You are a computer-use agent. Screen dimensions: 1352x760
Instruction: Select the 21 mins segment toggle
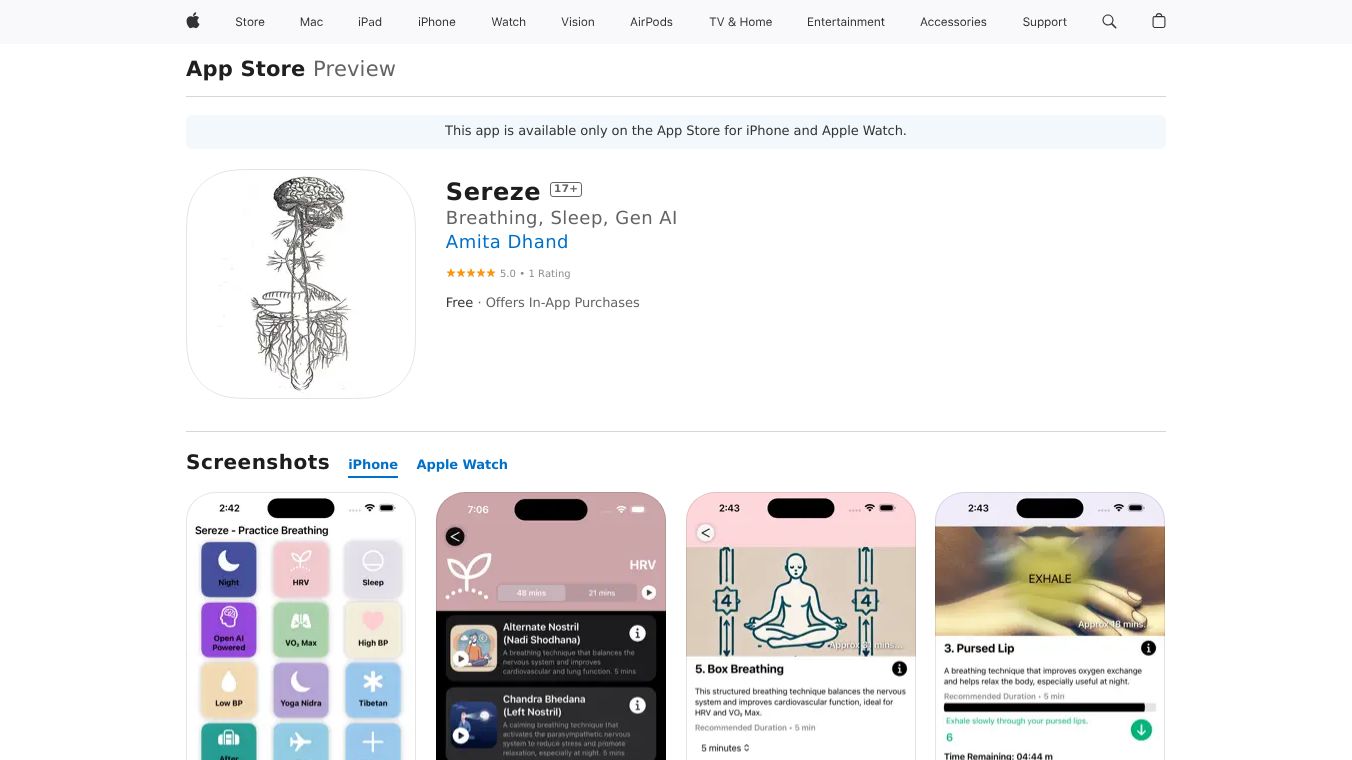point(602,593)
